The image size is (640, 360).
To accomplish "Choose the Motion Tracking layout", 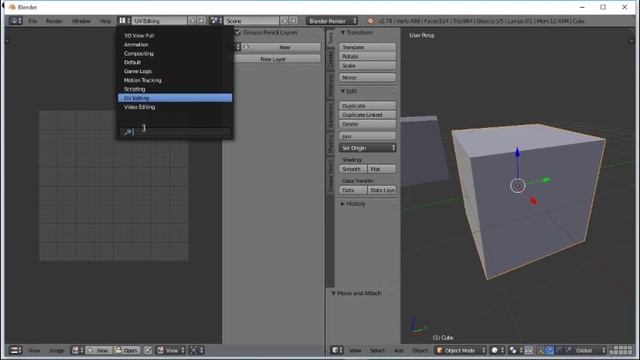I will click(x=175, y=80).
